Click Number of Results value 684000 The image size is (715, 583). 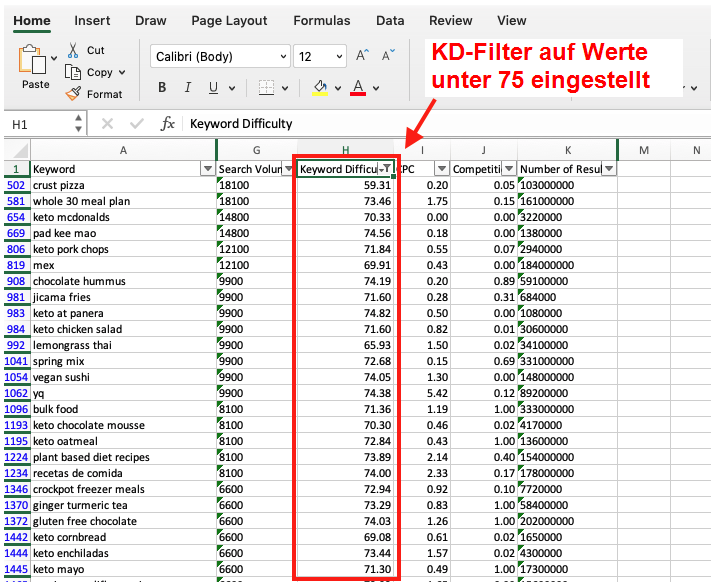[567, 297]
